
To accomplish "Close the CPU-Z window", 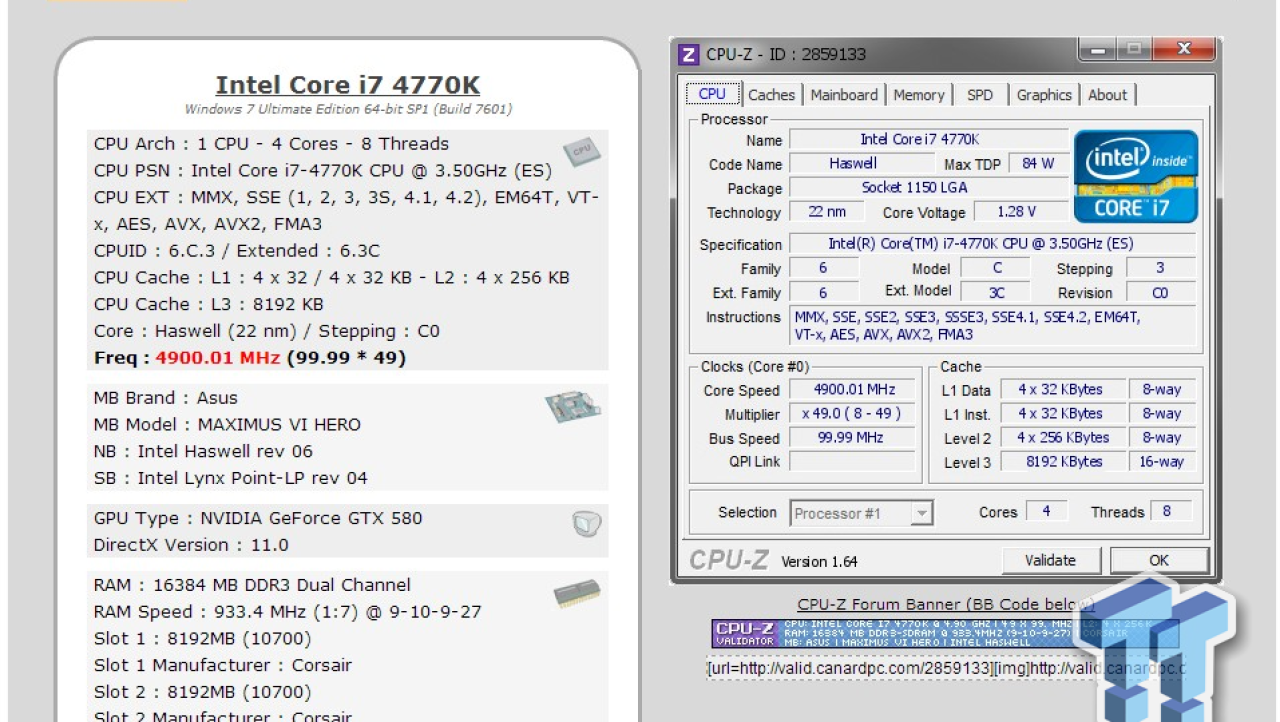I will coord(1184,50).
